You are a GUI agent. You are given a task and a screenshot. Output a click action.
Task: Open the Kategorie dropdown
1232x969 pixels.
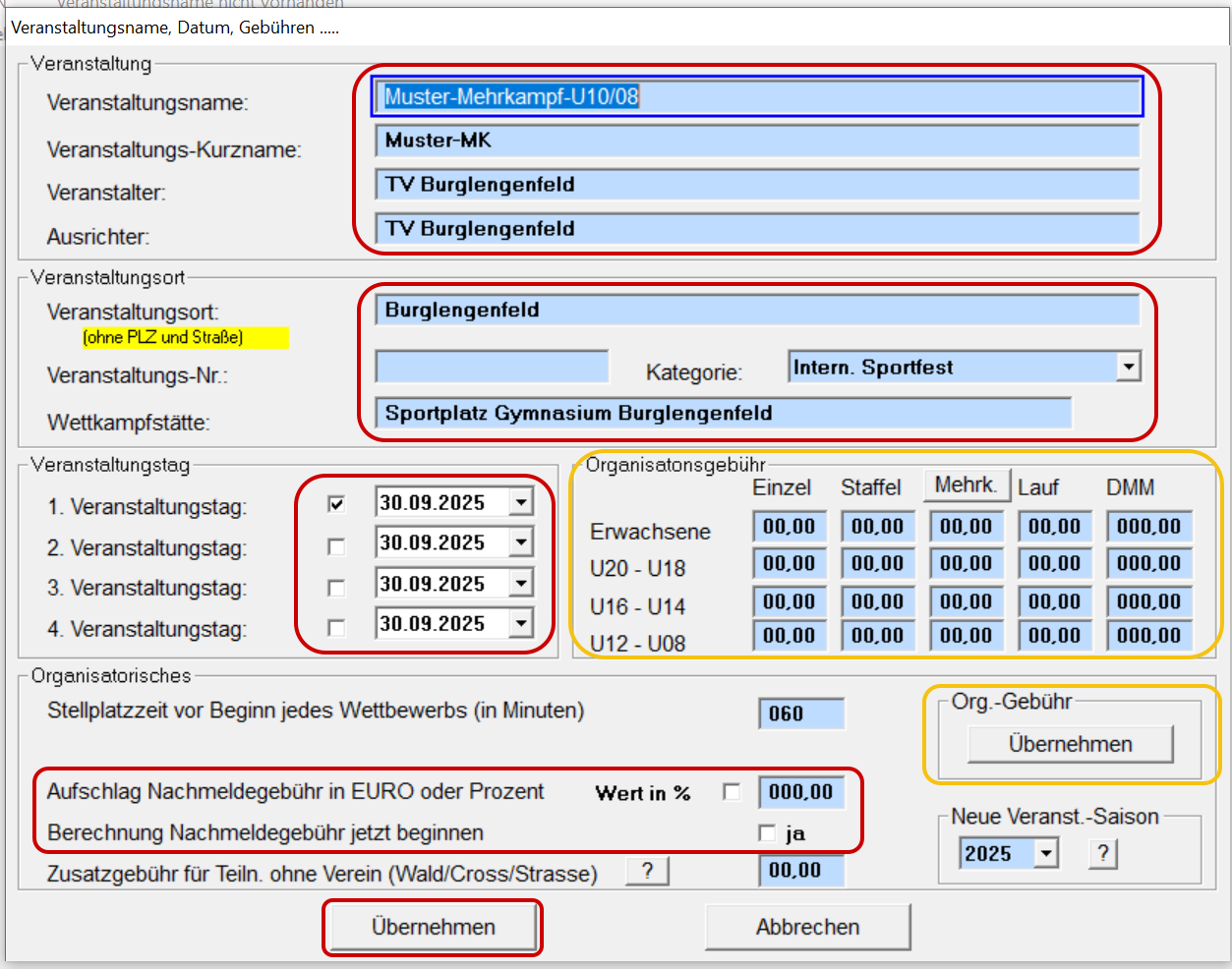click(1128, 368)
